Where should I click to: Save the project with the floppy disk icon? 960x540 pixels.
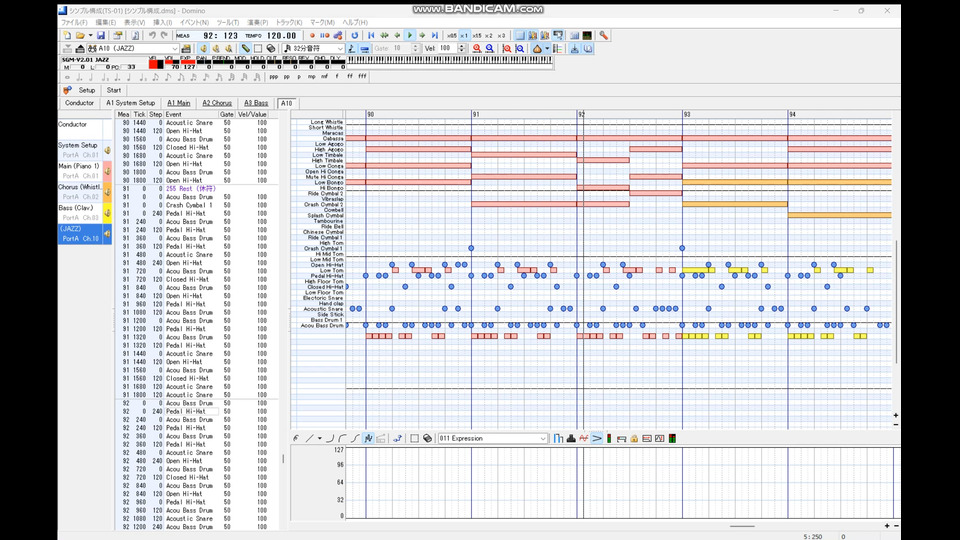(101, 36)
